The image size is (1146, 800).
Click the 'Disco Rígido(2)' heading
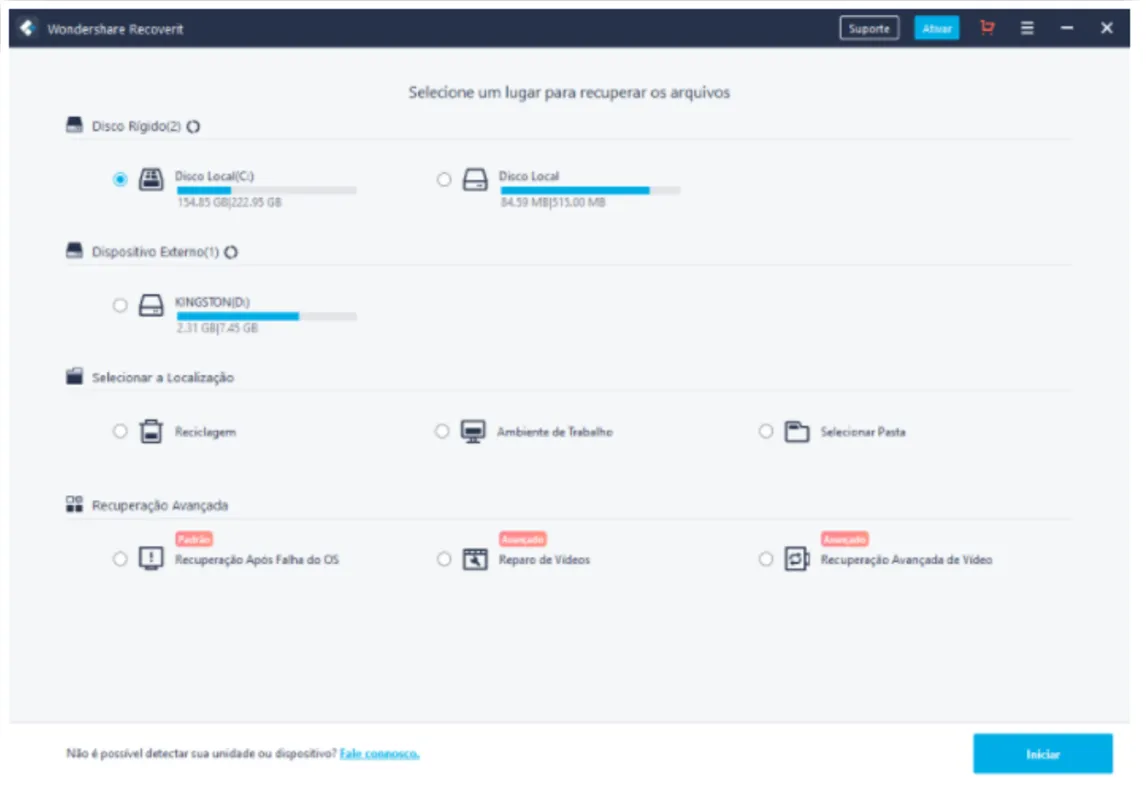(136, 126)
